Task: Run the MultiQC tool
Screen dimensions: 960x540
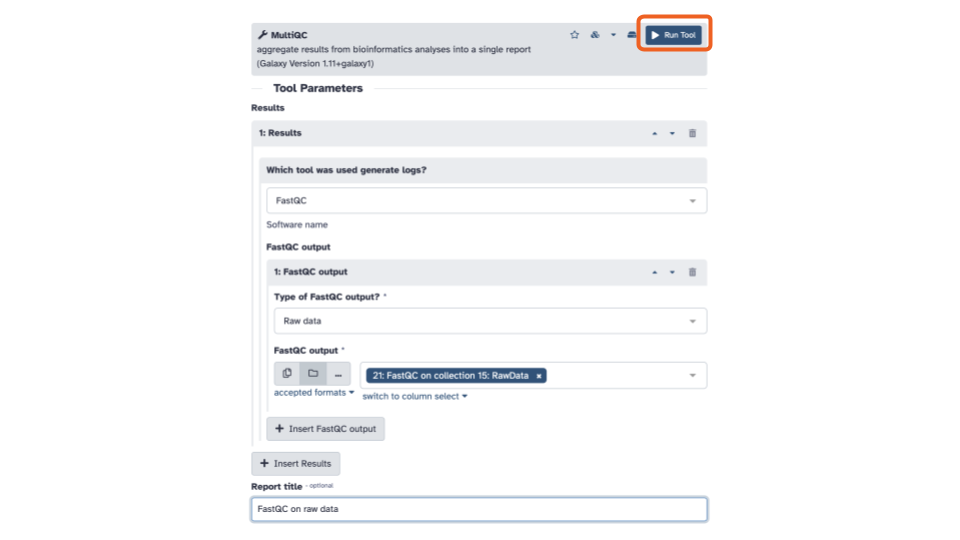Action: pos(673,35)
